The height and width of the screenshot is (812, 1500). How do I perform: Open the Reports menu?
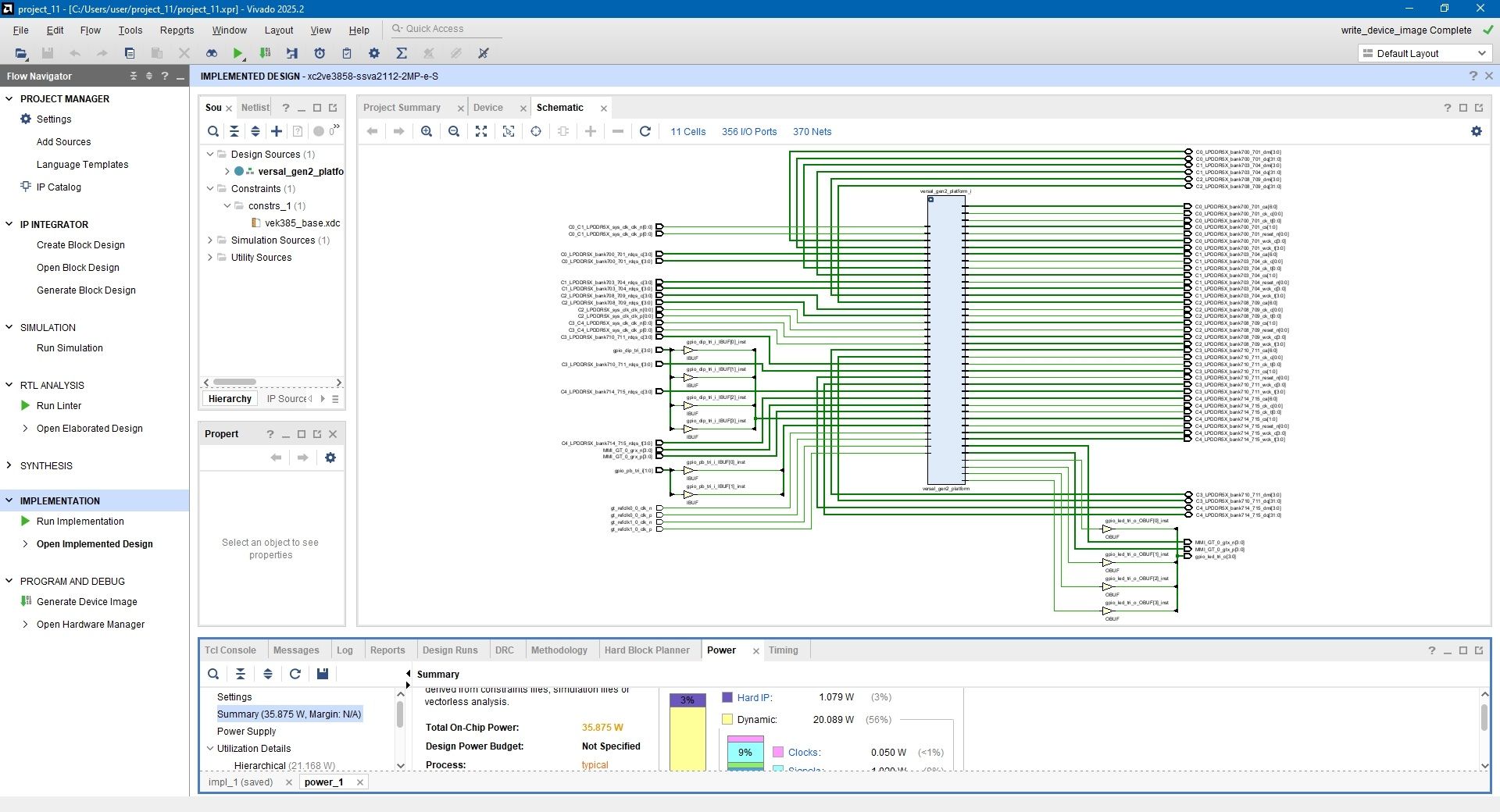pyautogui.click(x=177, y=30)
